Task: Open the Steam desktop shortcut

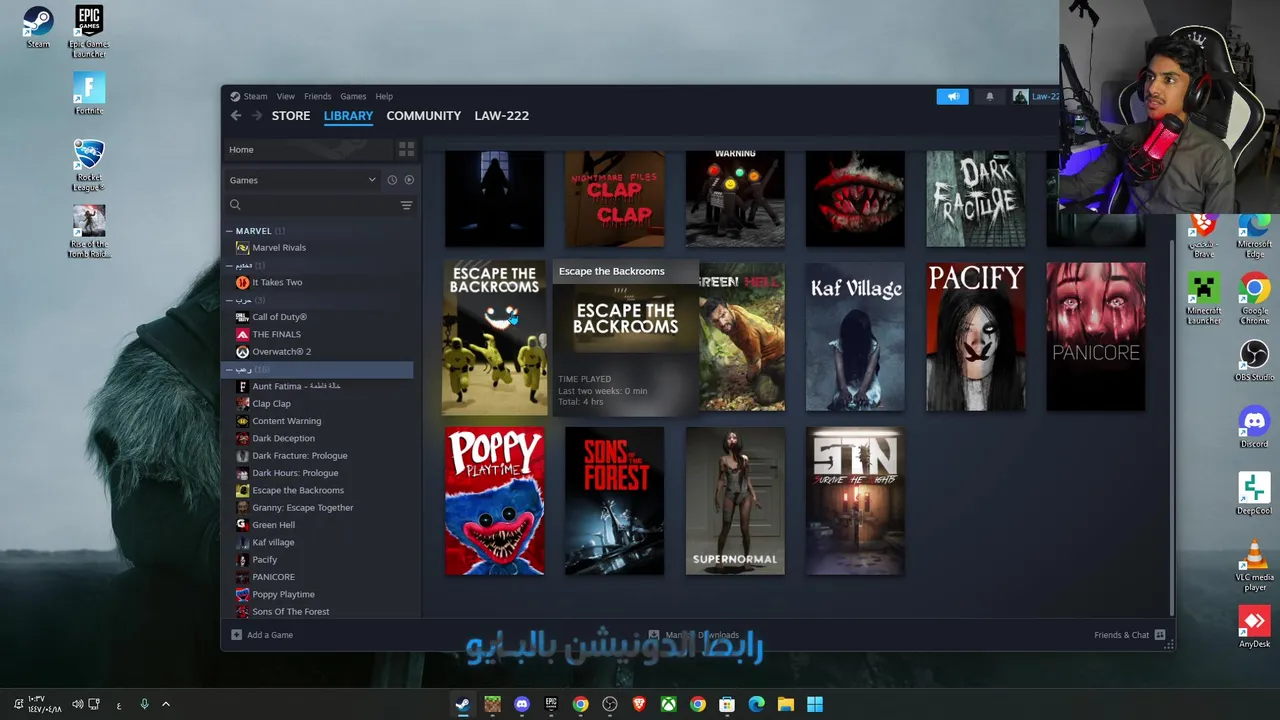Action: 38,27
